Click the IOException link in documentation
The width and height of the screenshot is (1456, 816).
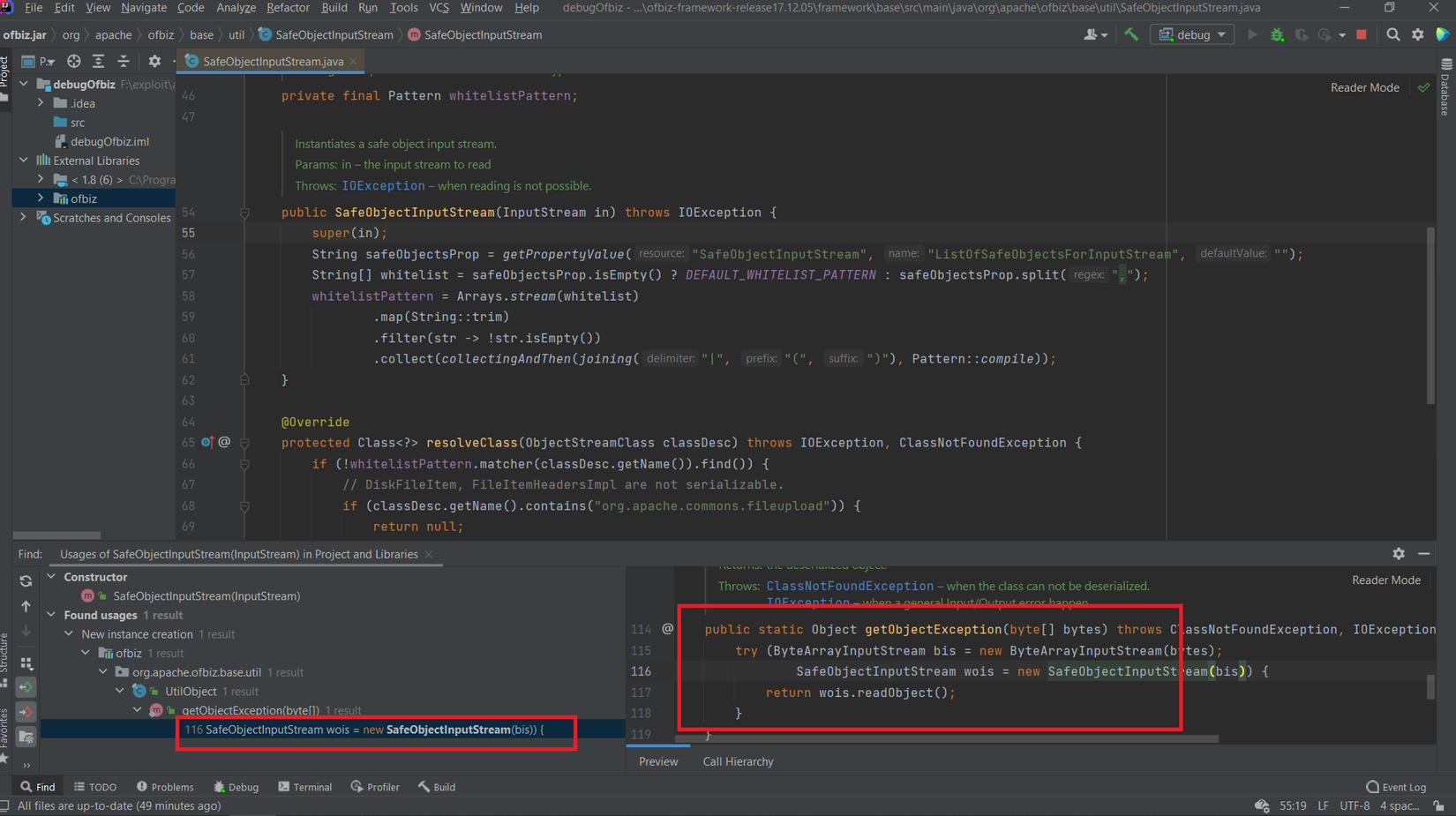pyautogui.click(x=383, y=186)
